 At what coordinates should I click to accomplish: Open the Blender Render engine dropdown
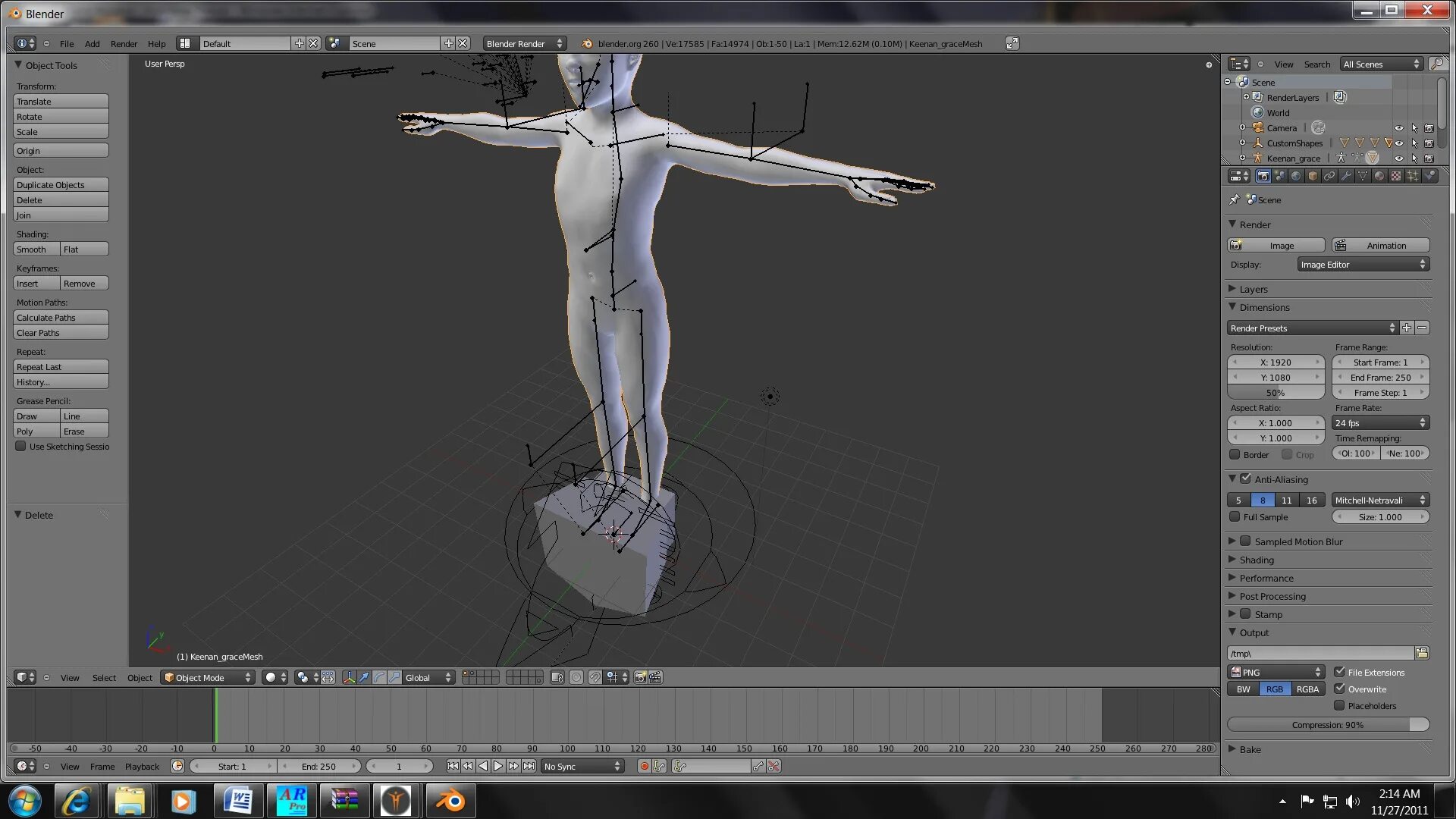tap(524, 43)
